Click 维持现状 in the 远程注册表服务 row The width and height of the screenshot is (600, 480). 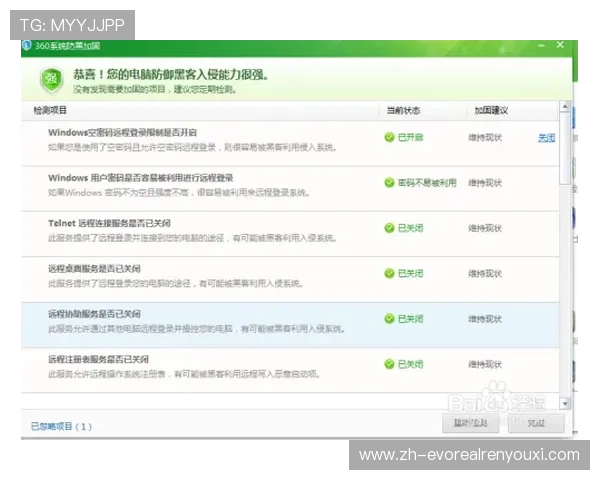[485, 364]
